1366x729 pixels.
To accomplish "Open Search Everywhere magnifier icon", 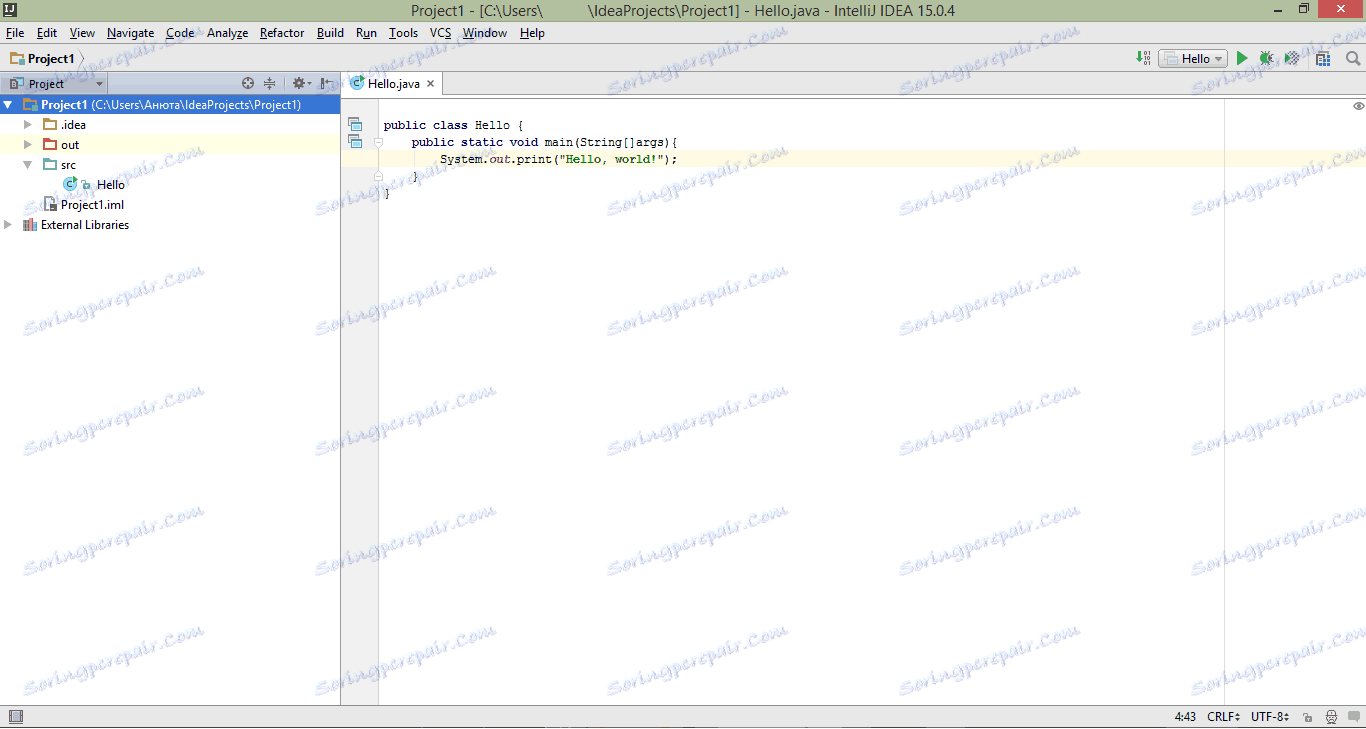I will tap(1353, 59).
